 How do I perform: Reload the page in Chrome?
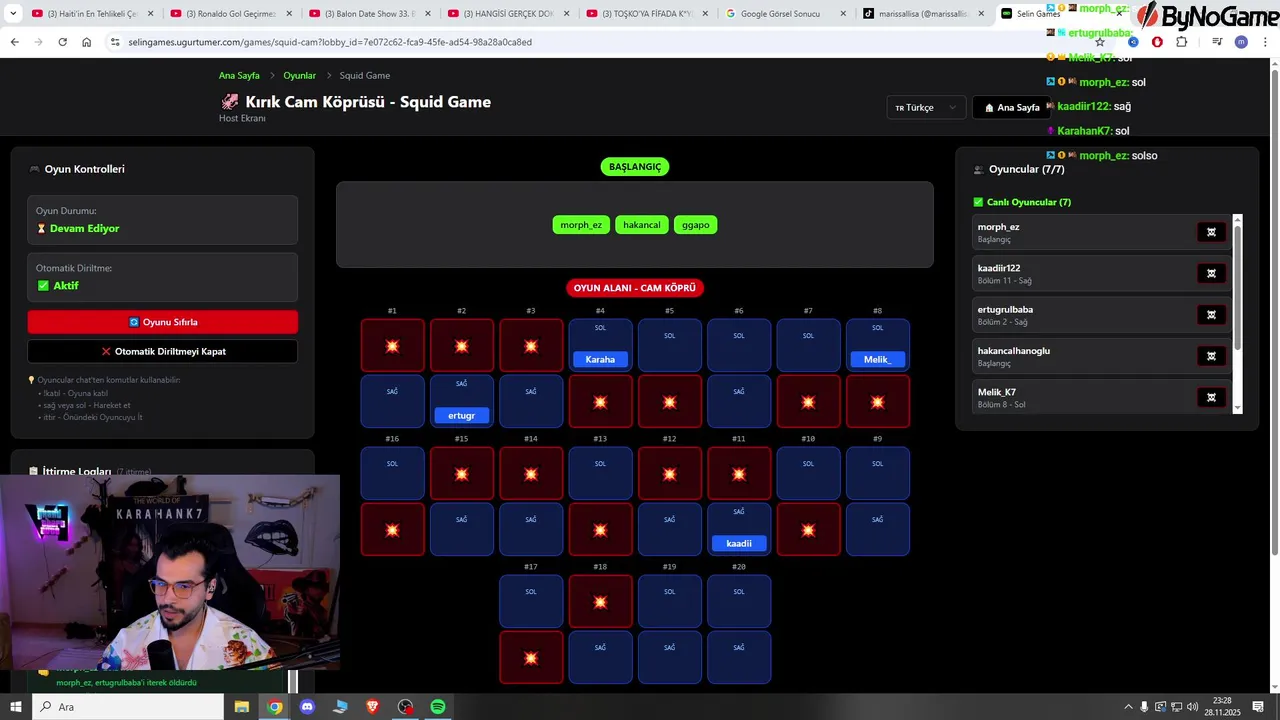[62, 42]
